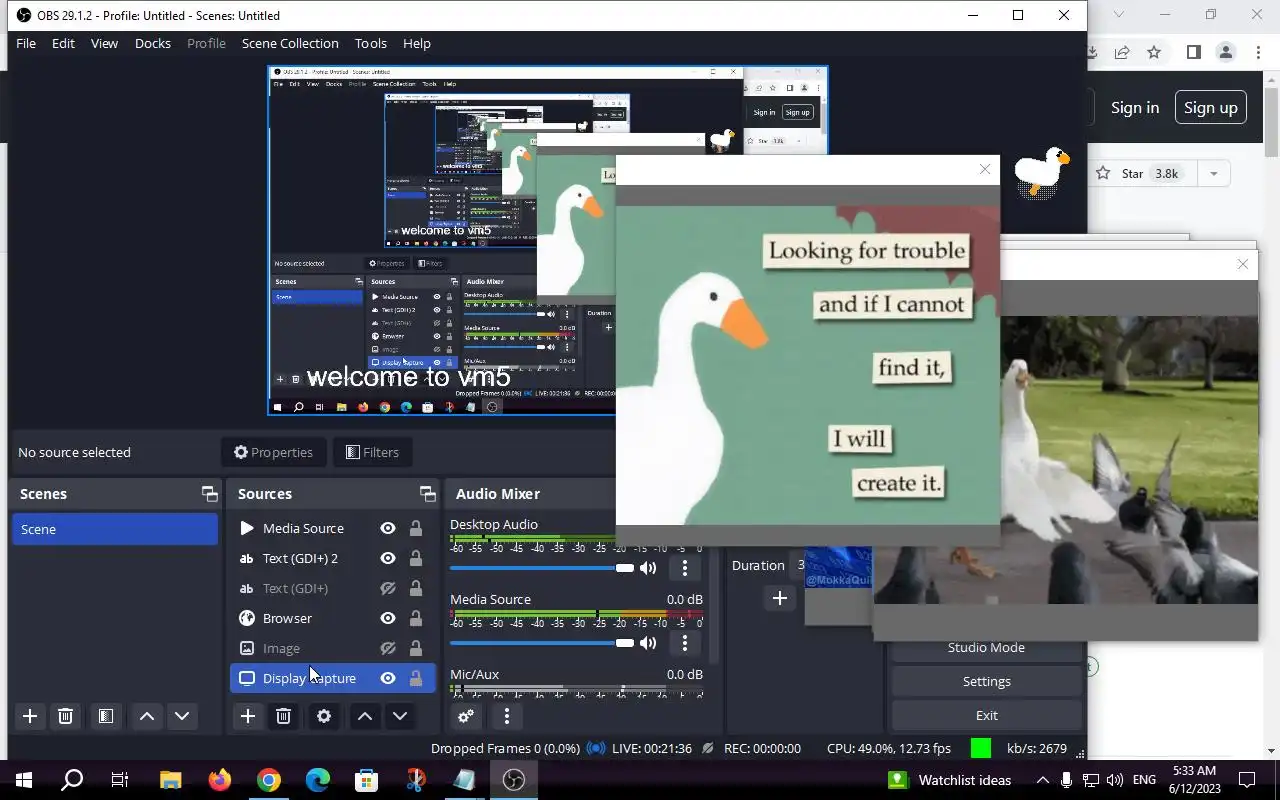The height and width of the screenshot is (800, 1280).
Task: Open scene filters icon
Action: (x=105, y=716)
